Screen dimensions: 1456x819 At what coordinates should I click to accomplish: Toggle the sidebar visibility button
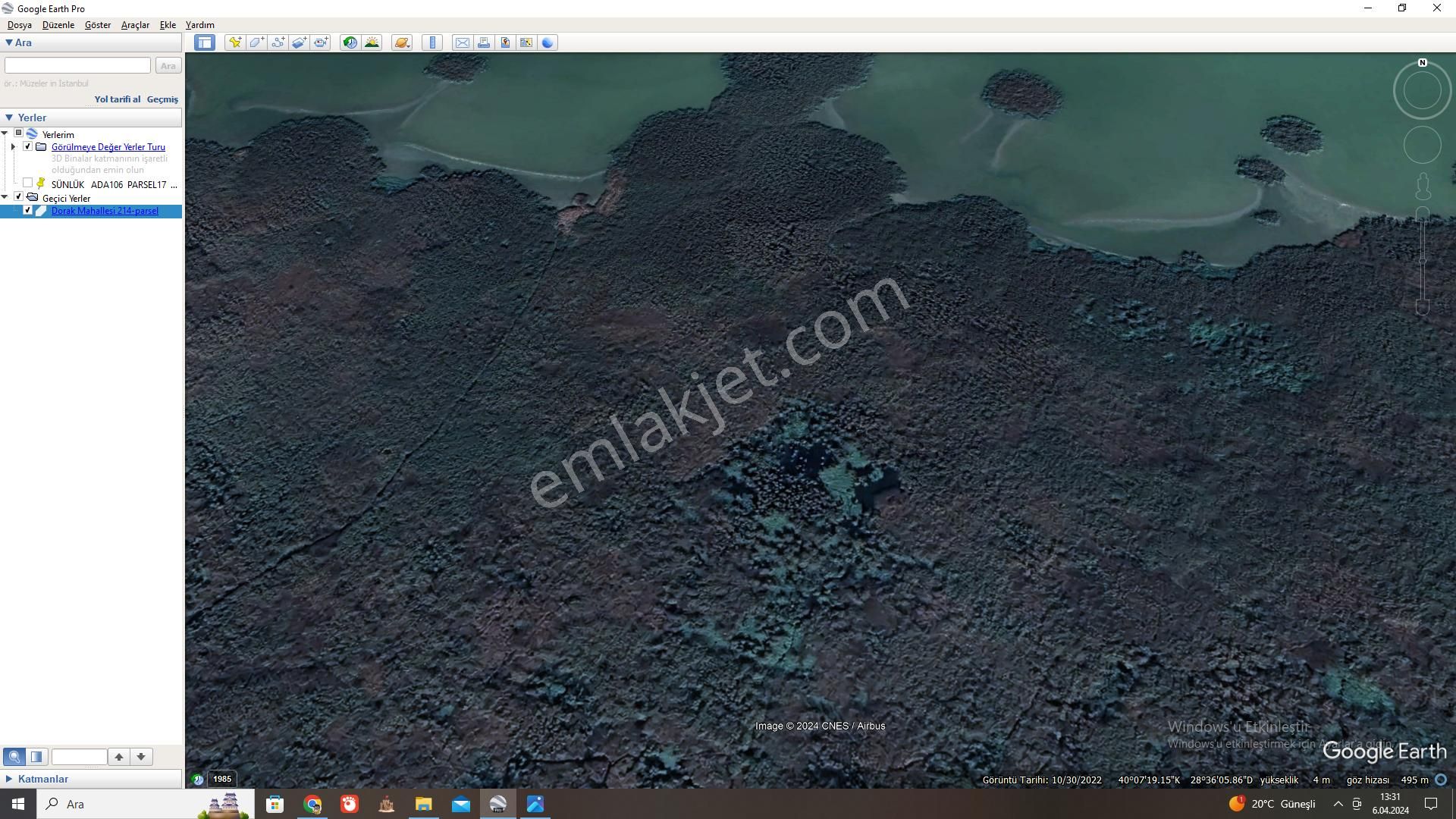coord(205,42)
